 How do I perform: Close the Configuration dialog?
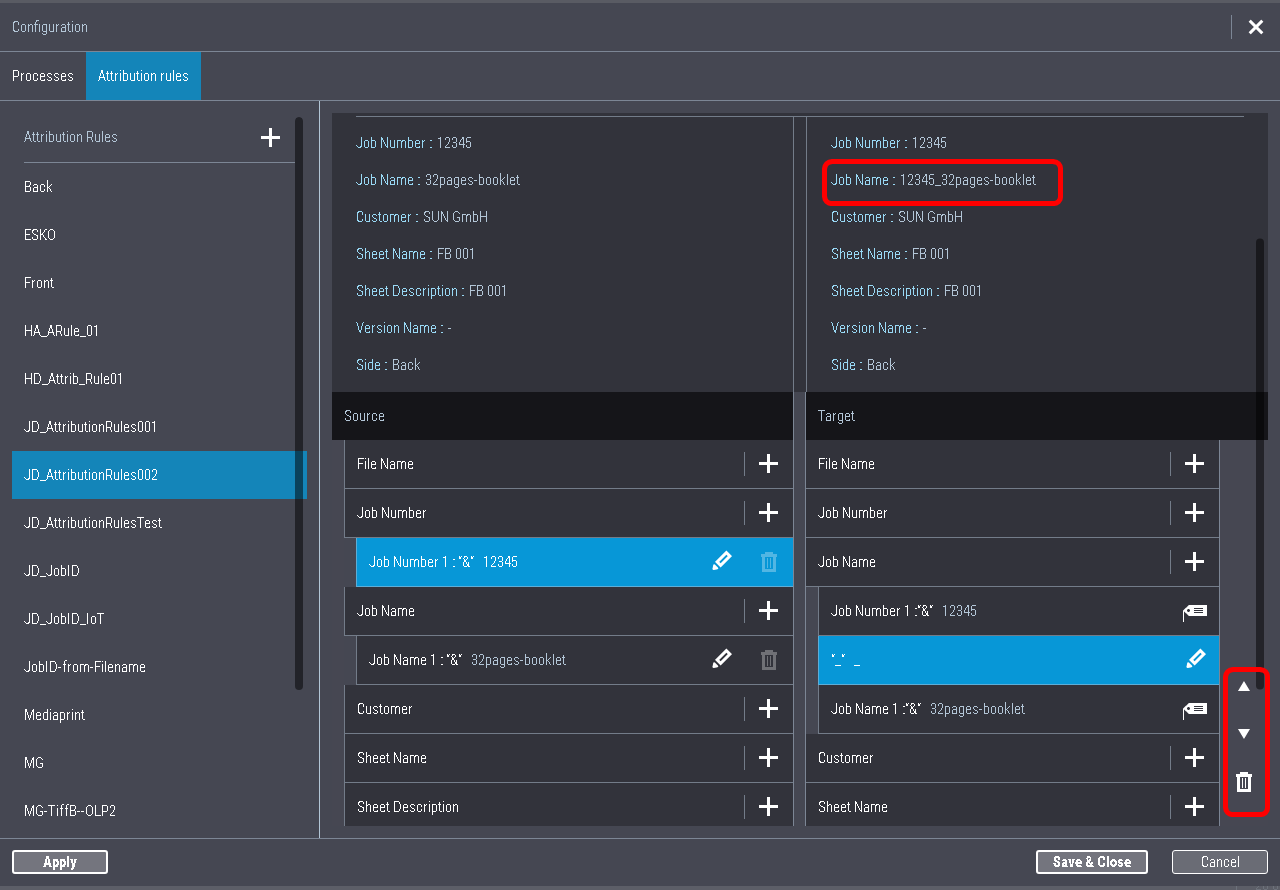click(1256, 27)
